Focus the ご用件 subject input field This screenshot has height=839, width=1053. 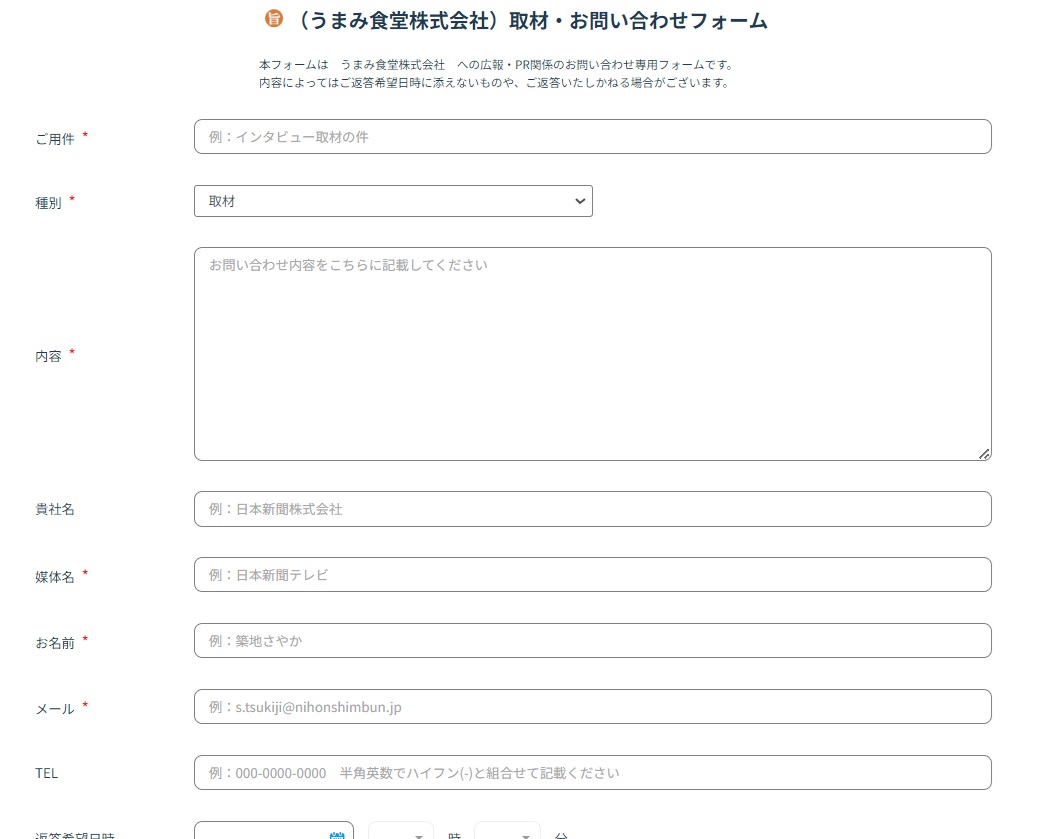[x=592, y=137]
